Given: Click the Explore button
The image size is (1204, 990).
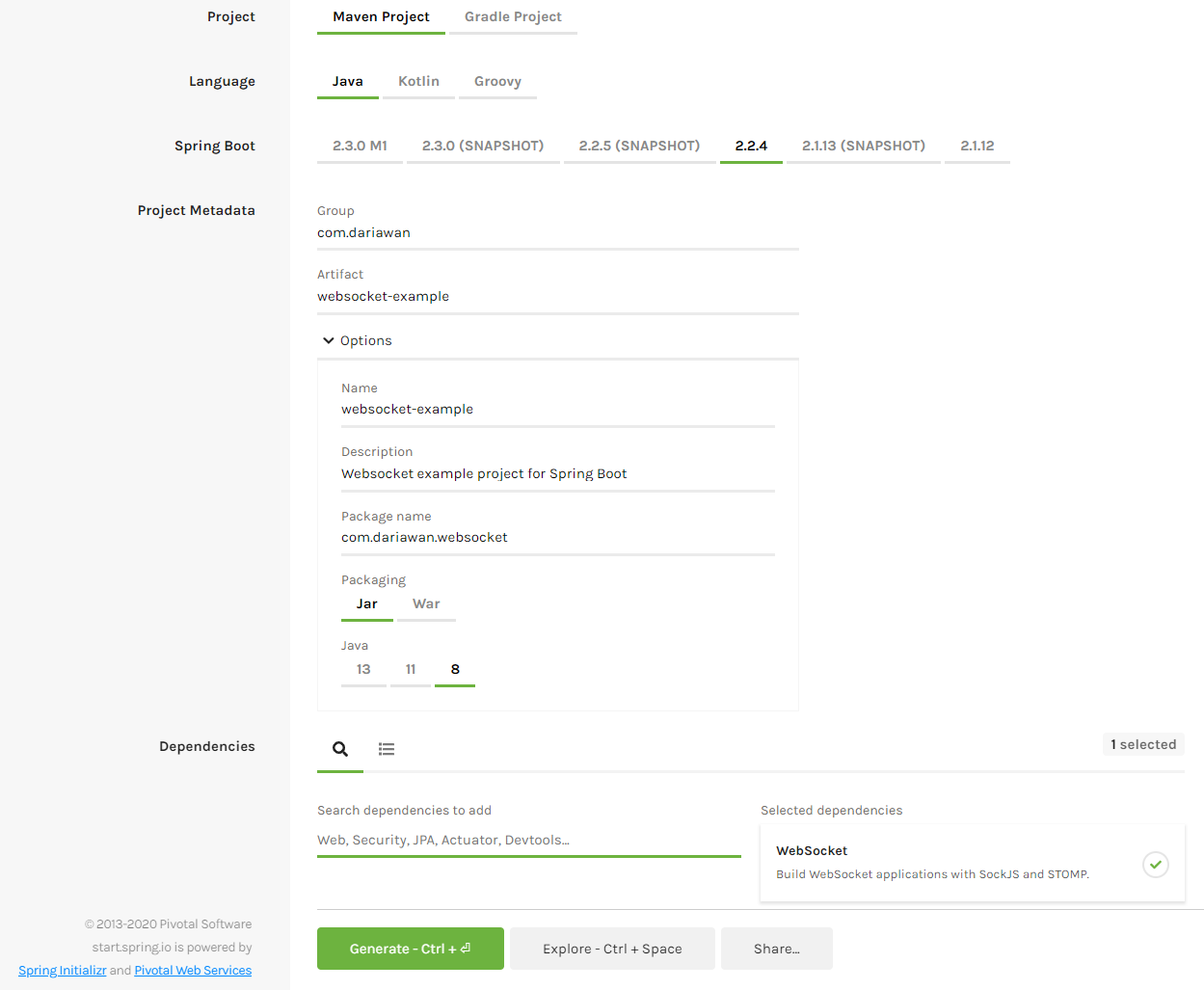Looking at the screenshot, I should 612,949.
